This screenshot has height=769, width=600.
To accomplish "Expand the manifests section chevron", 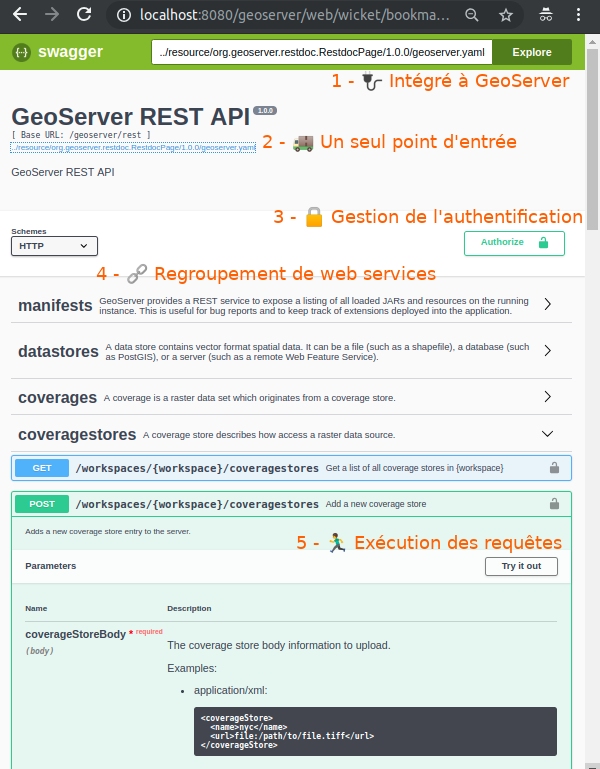I will [548, 304].
